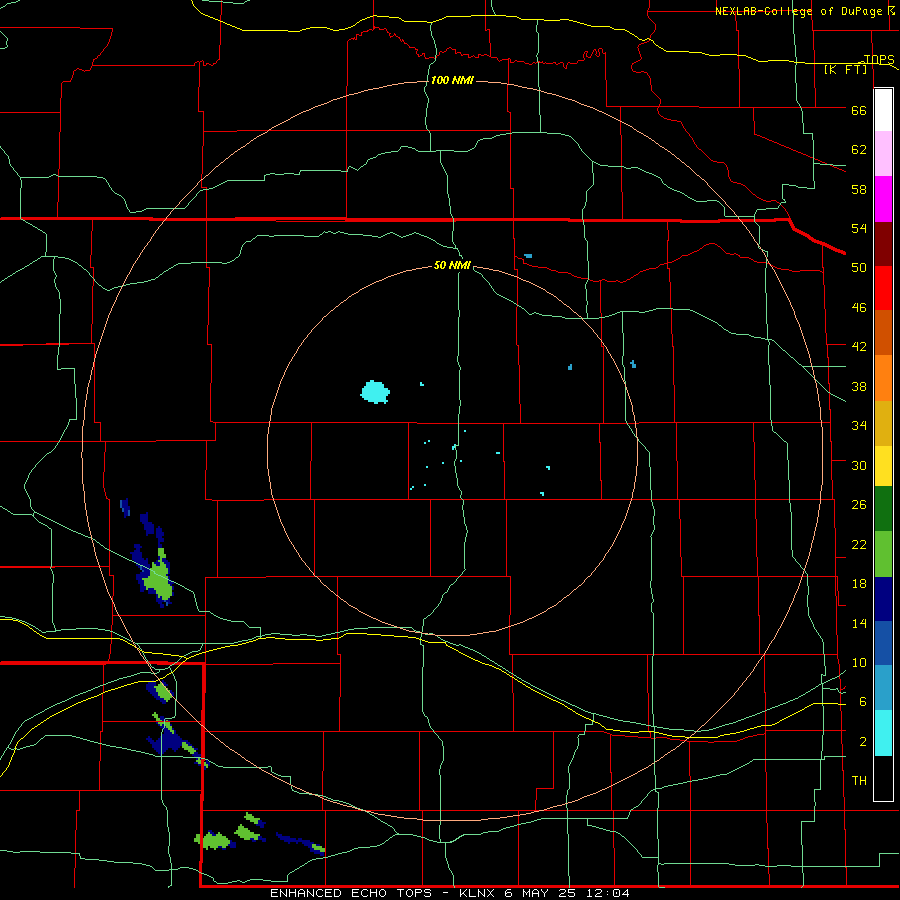Click the '50 NMI' range ring label
The height and width of the screenshot is (900, 900).
(452, 265)
